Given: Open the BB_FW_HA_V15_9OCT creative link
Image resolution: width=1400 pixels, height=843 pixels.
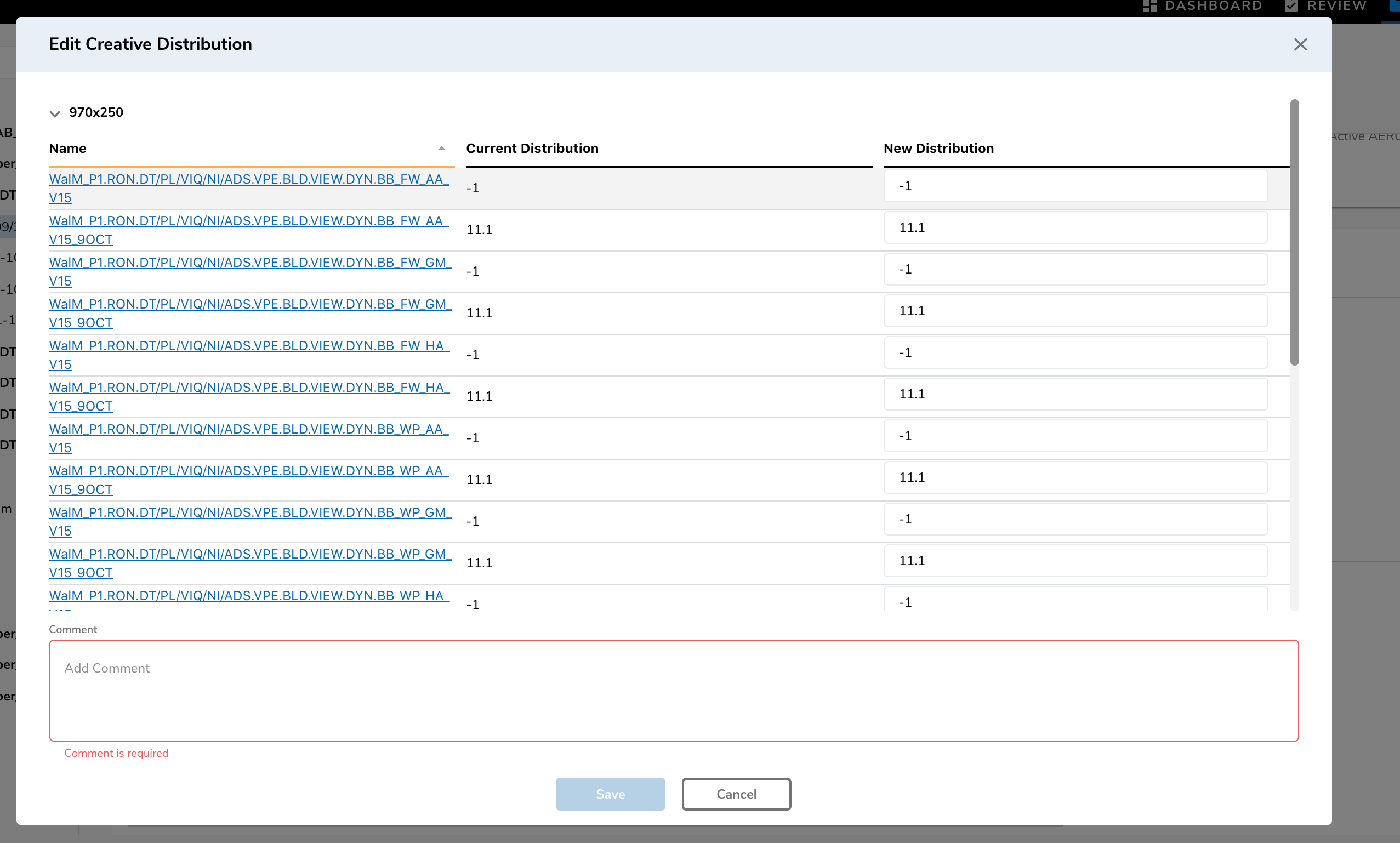Looking at the screenshot, I should point(249,388).
